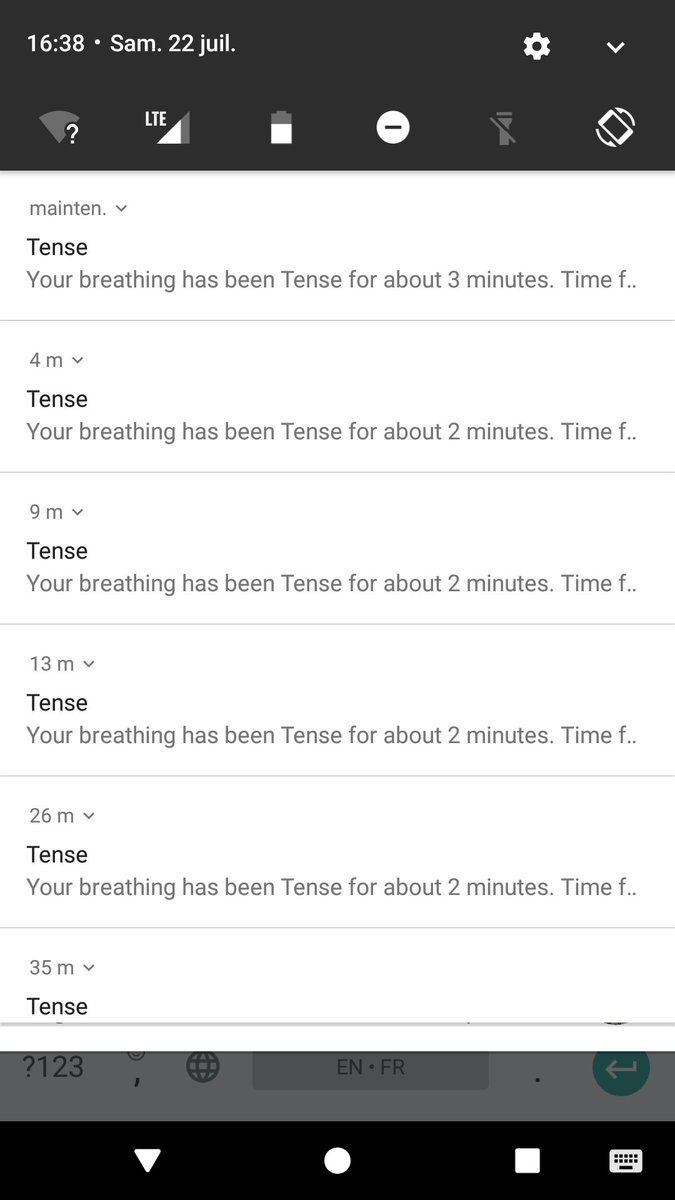Expand the 9 m notification chevron
This screenshot has height=1200, width=675.
[x=78, y=513]
